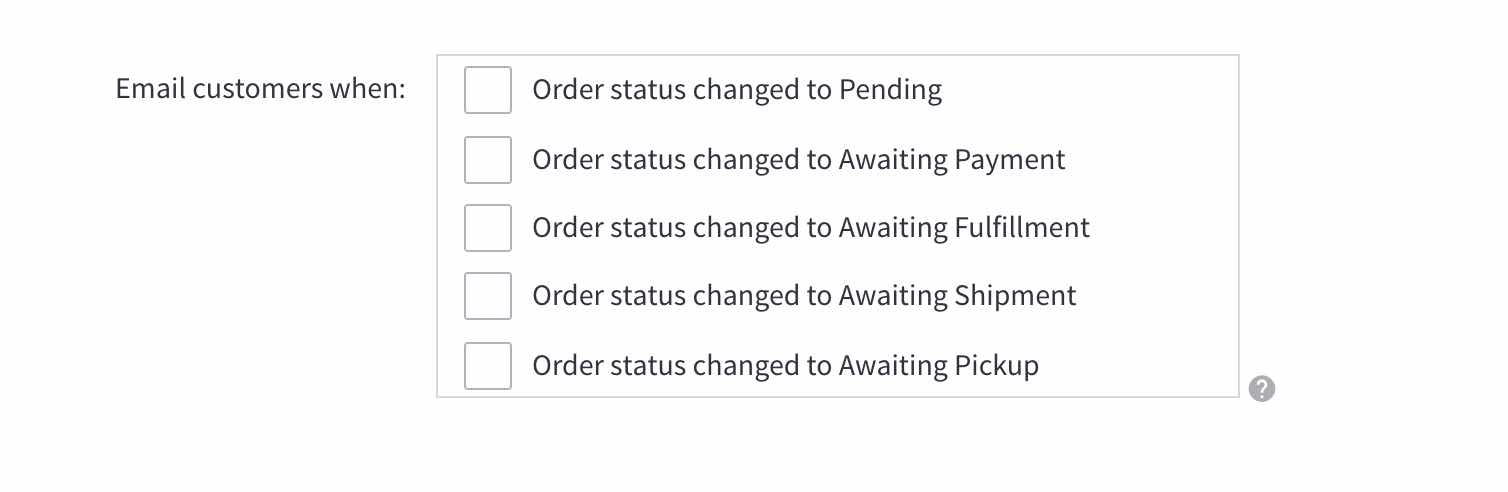
Task: Click the "Order status changed to Awaiting Fulfillment" label
Action: [x=810, y=228]
